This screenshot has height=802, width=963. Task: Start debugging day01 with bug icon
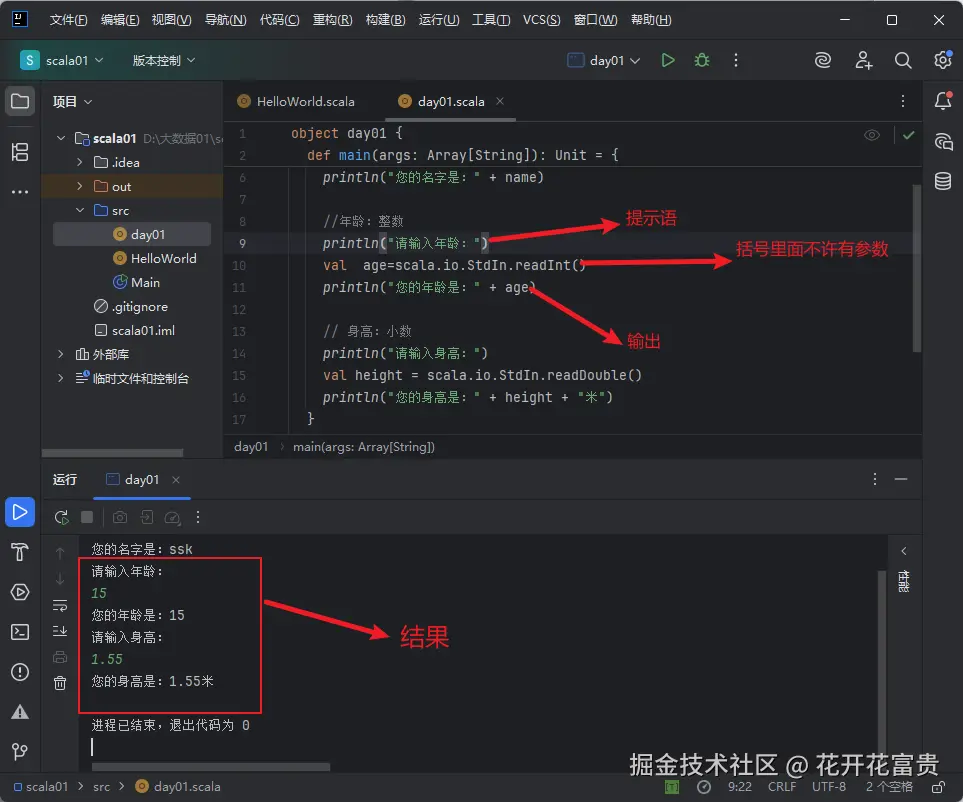click(x=701, y=60)
